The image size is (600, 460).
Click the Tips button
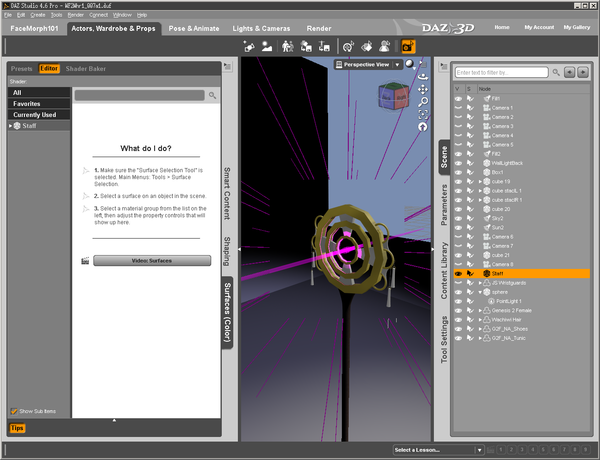point(17,428)
